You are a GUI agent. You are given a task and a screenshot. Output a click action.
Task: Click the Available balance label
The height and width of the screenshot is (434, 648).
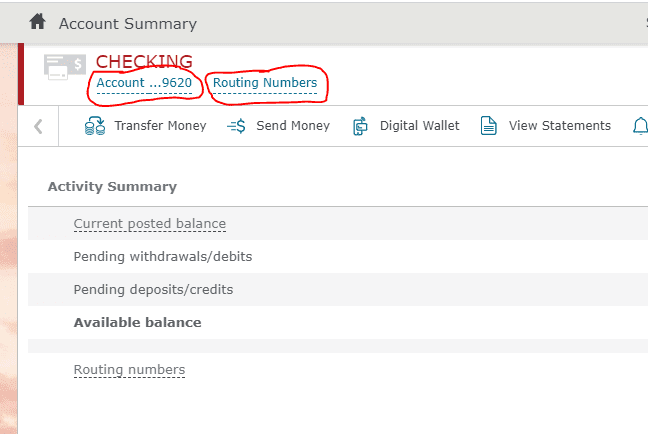(x=138, y=322)
